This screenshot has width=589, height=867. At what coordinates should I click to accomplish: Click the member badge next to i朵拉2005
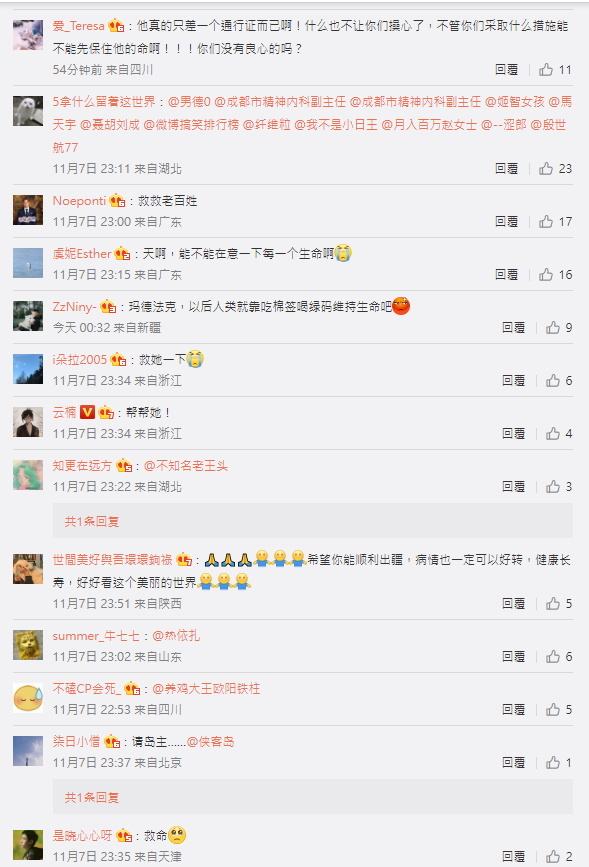[x=118, y=360]
